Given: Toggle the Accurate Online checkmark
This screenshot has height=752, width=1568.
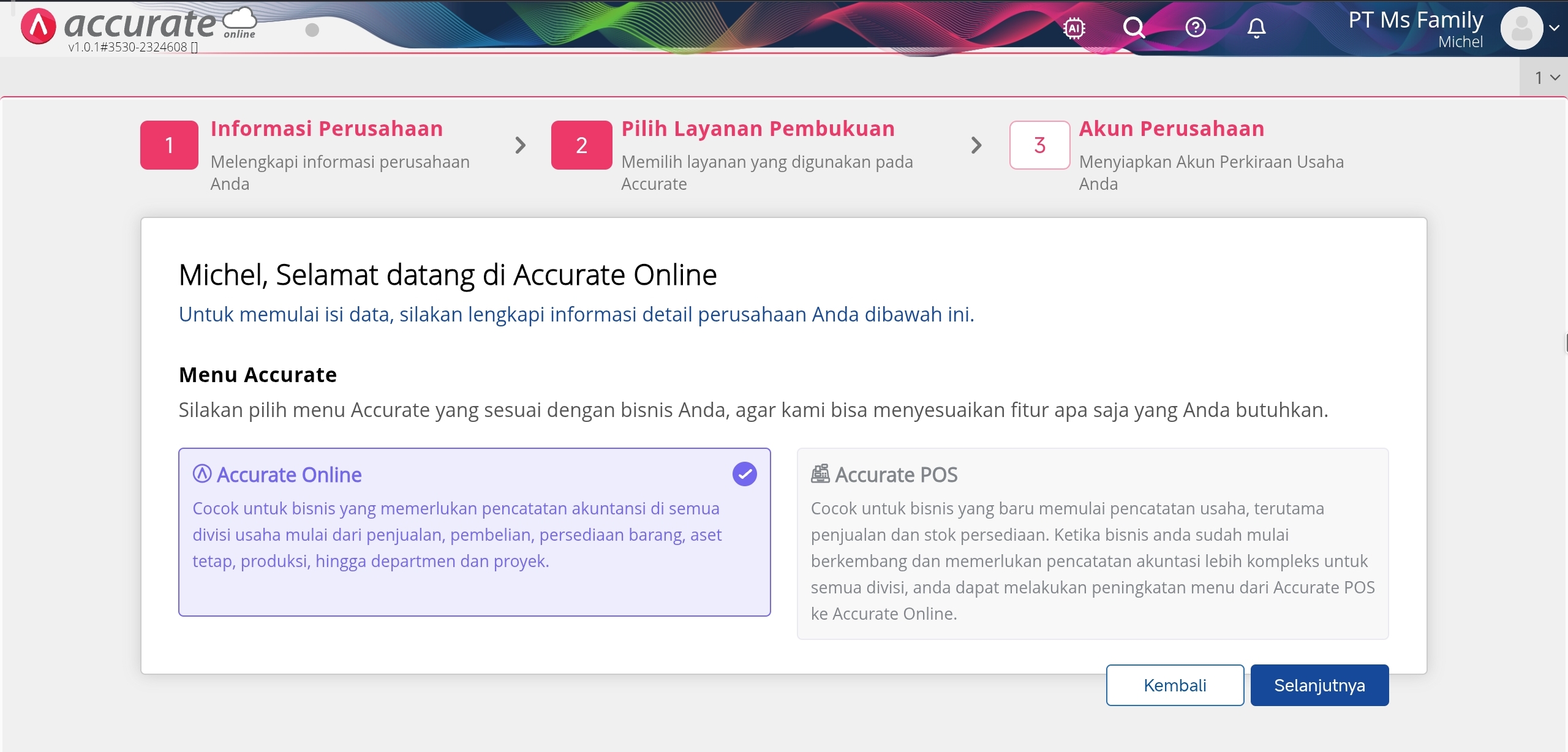Looking at the screenshot, I should point(744,474).
